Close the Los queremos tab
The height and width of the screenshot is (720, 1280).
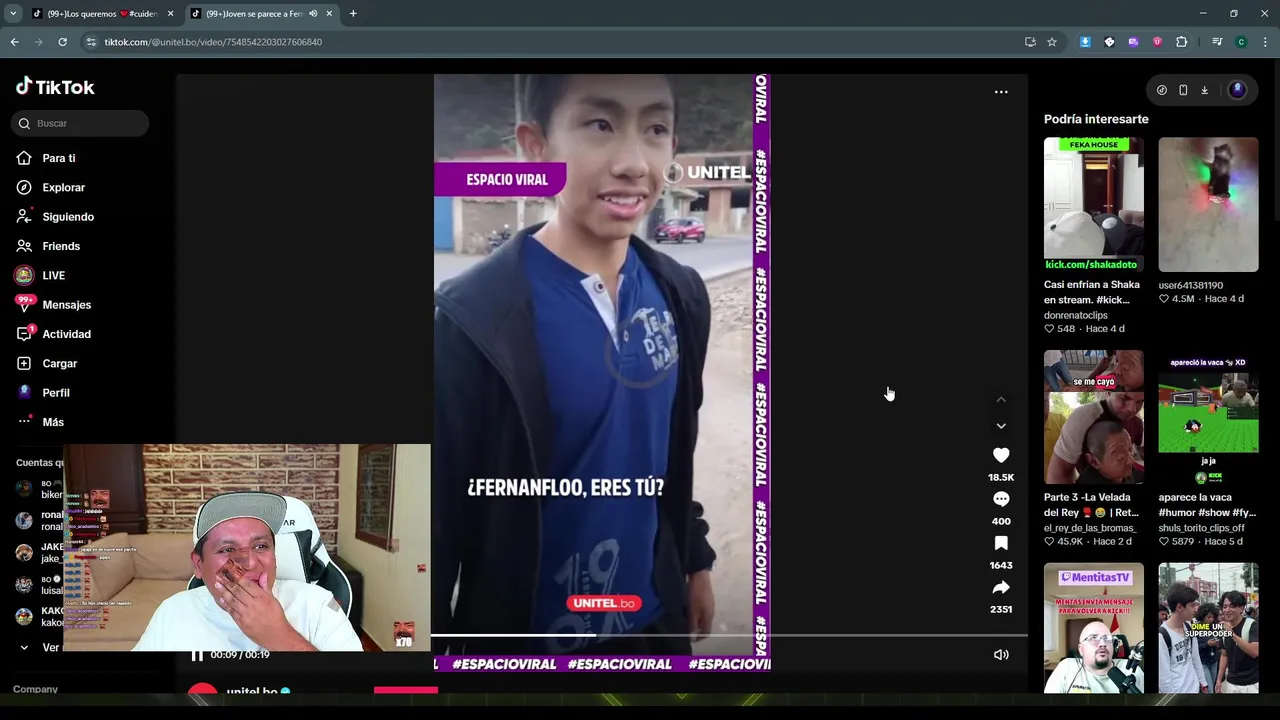click(x=171, y=14)
